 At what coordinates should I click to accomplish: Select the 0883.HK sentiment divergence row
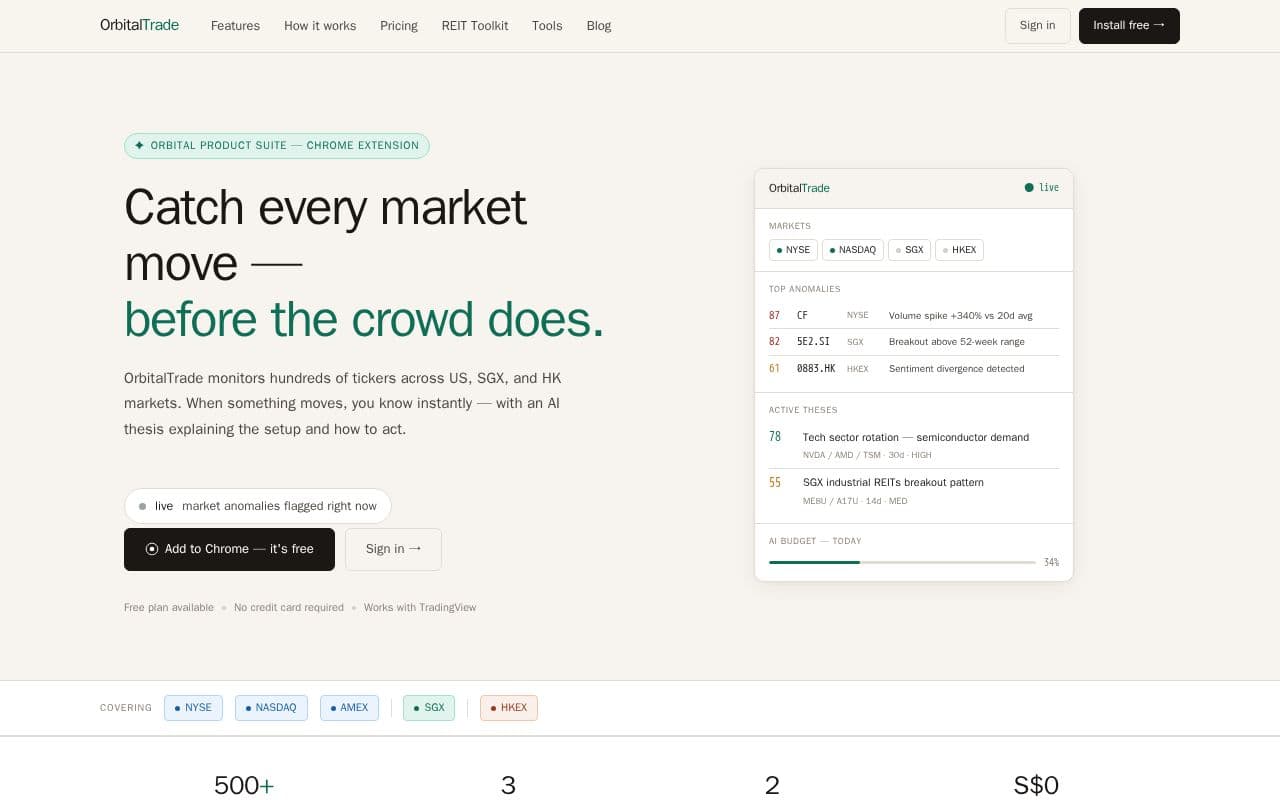pyautogui.click(x=914, y=369)
